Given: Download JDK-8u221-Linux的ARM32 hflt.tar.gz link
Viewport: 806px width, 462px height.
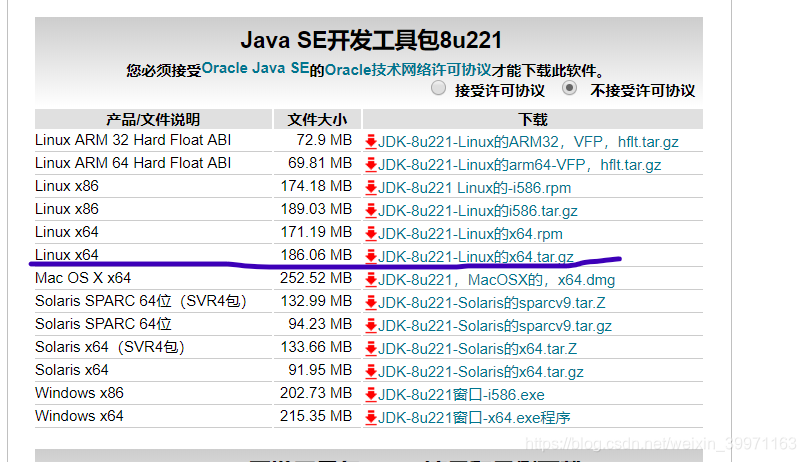Looking at the screenshot, I should click(528, 142).
